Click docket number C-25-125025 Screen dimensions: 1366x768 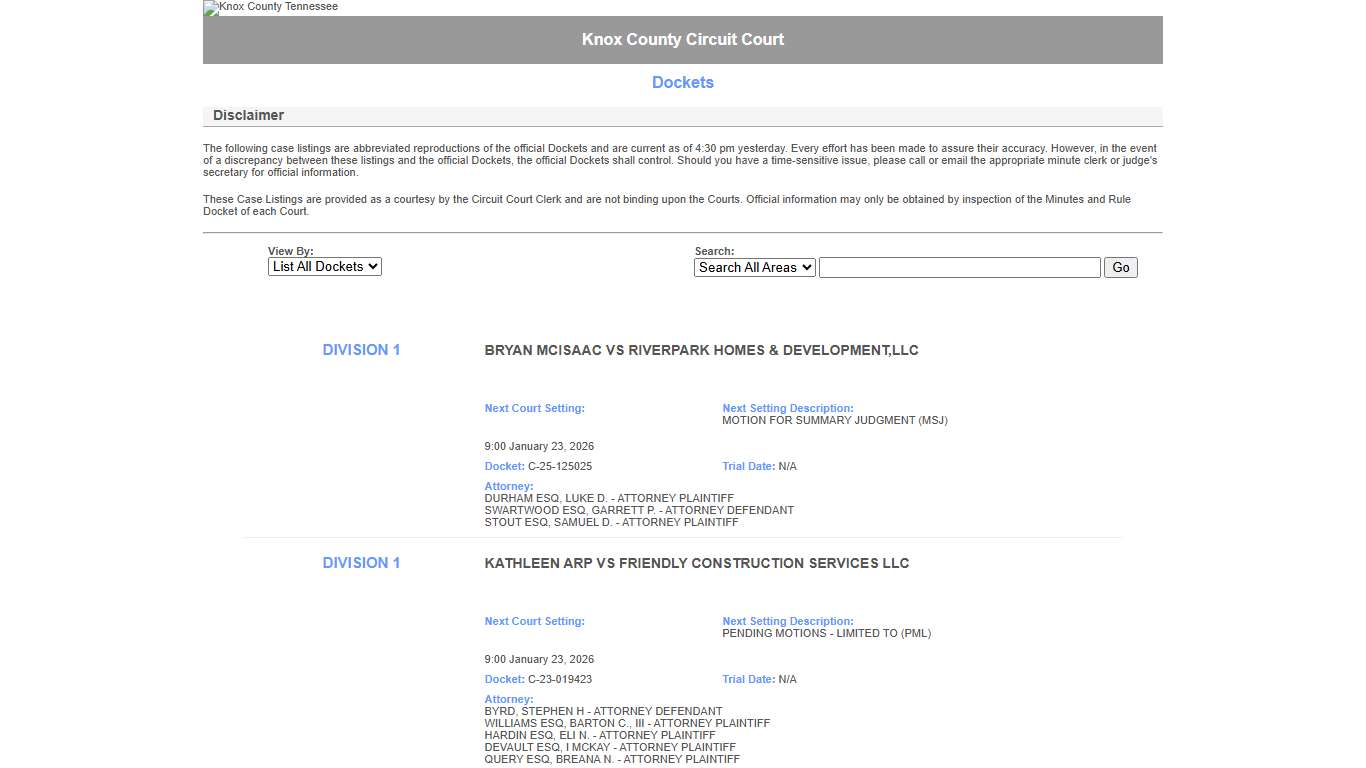coord(560,466)
